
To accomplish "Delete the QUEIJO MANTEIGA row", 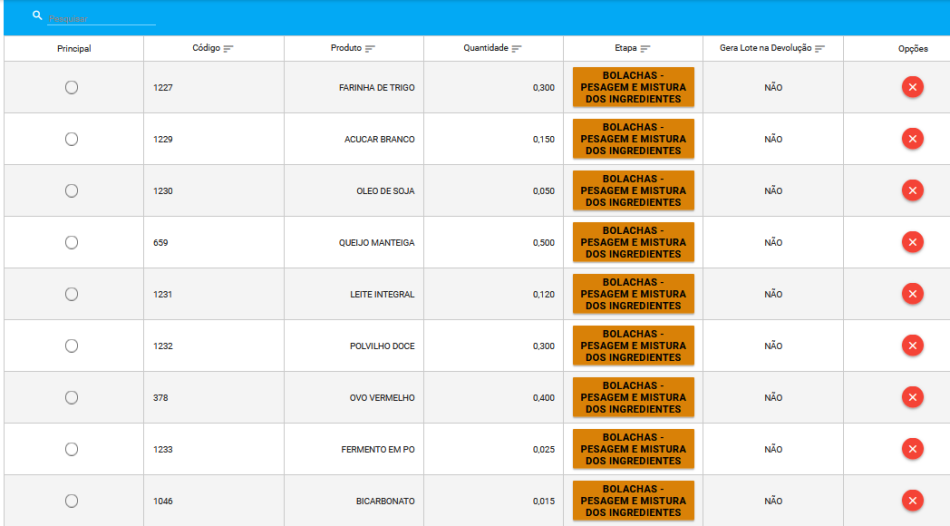I will pos(912,242).
